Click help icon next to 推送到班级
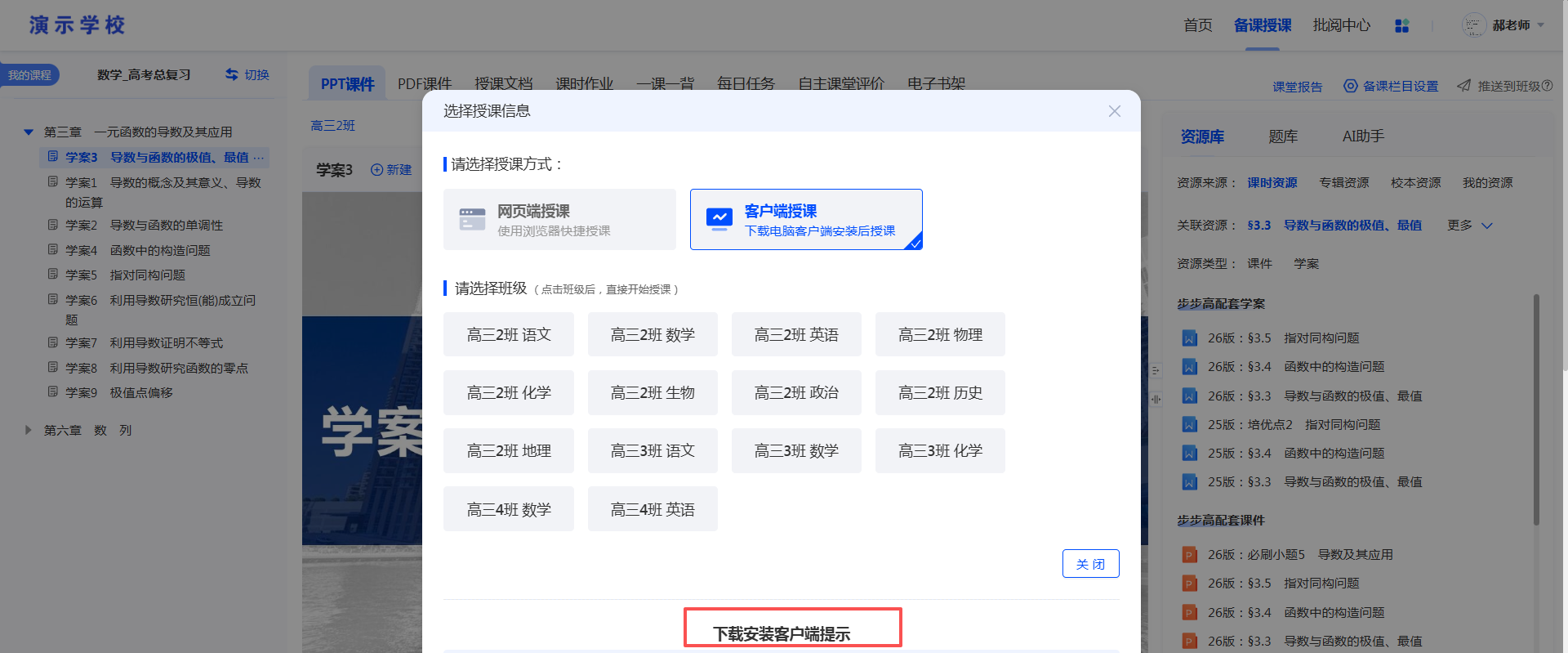1568x653 pixels. pos(1547,86)
